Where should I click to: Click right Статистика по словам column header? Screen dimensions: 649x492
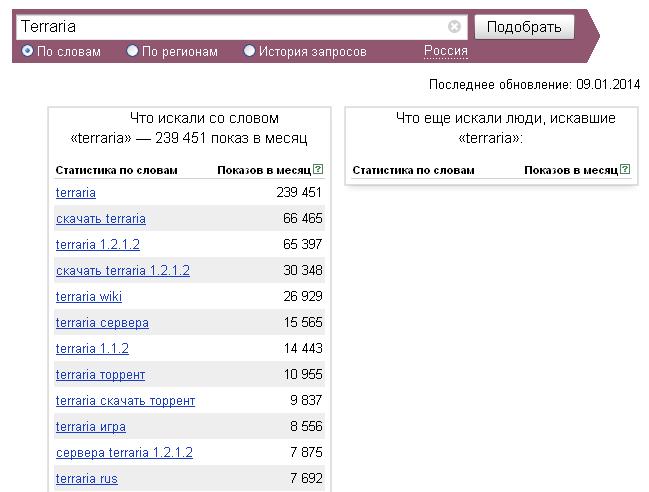click(x=413, y=170)
